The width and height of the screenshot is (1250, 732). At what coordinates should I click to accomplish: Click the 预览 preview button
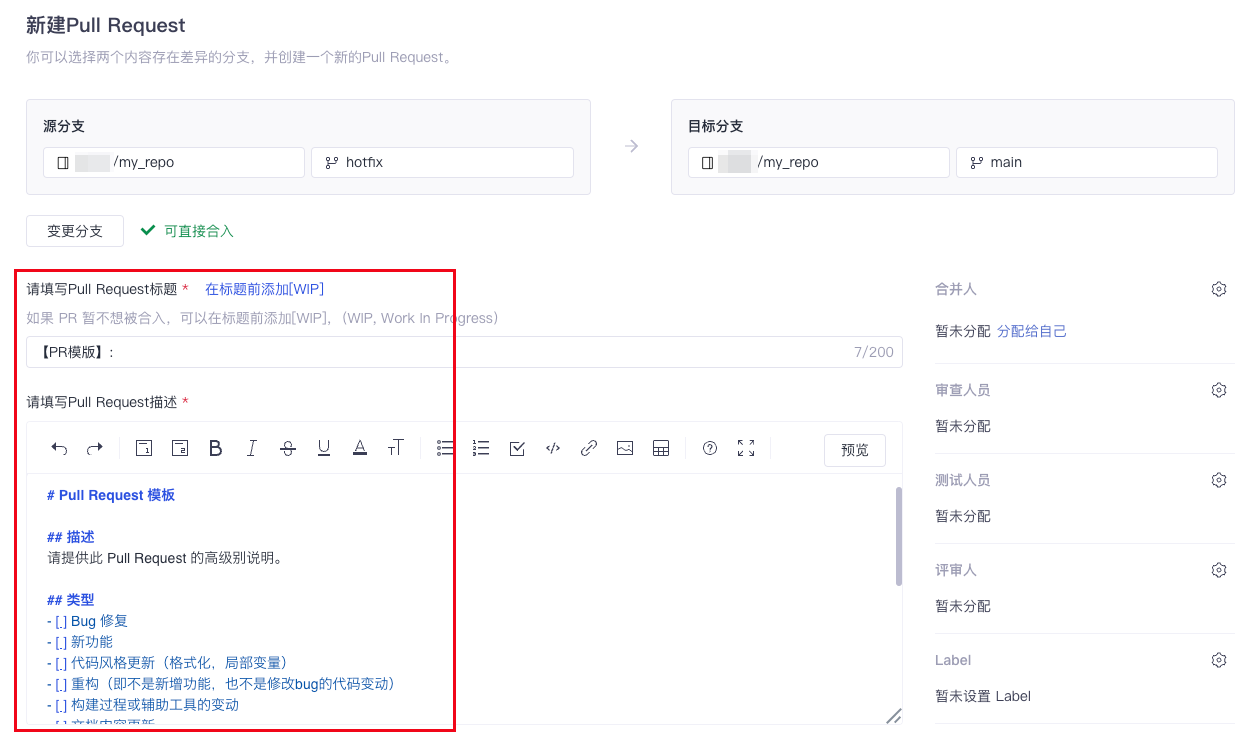click(x=855, y=450)
